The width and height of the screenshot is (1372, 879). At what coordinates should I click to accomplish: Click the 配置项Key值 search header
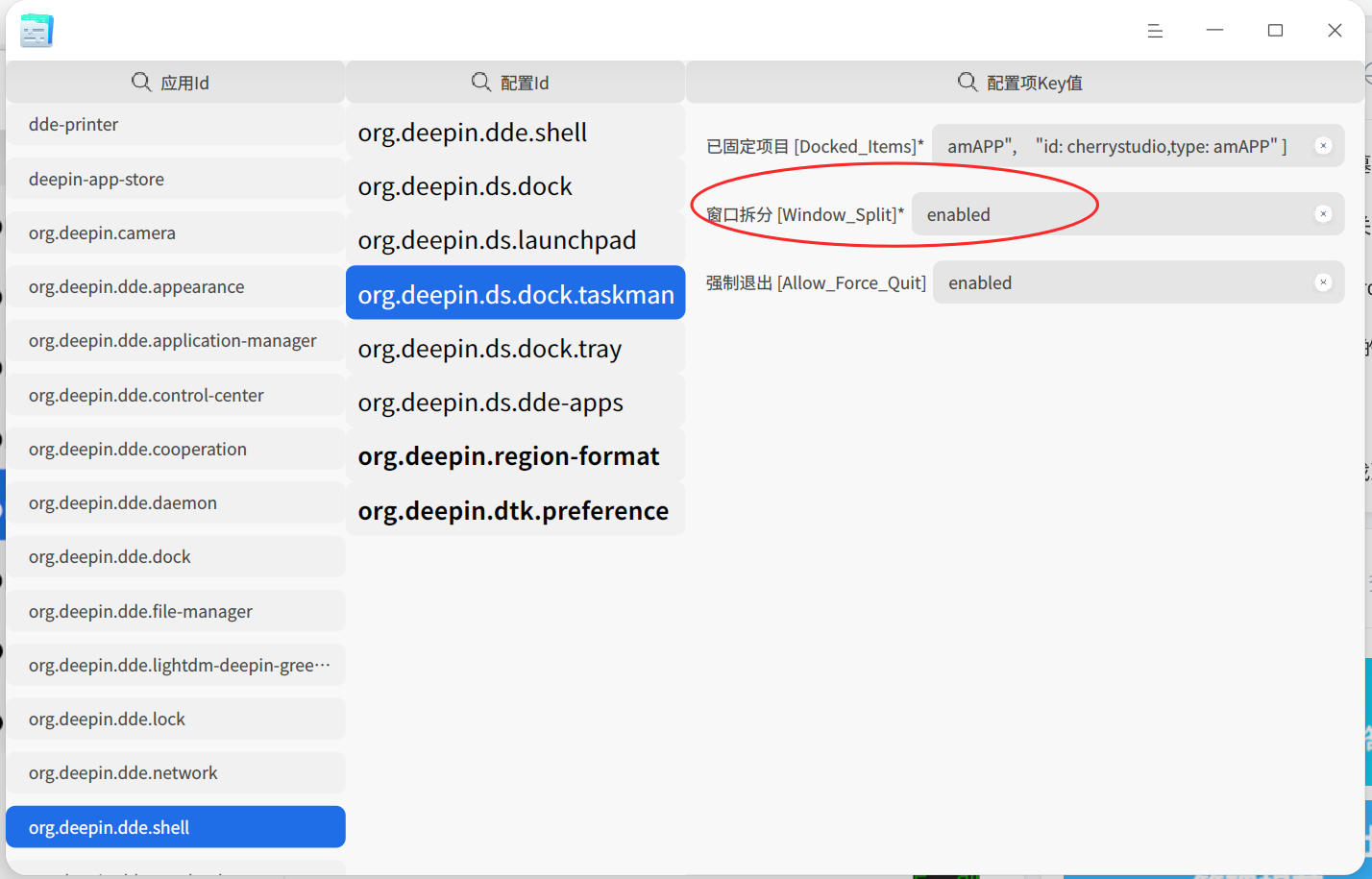[1025, 82]
